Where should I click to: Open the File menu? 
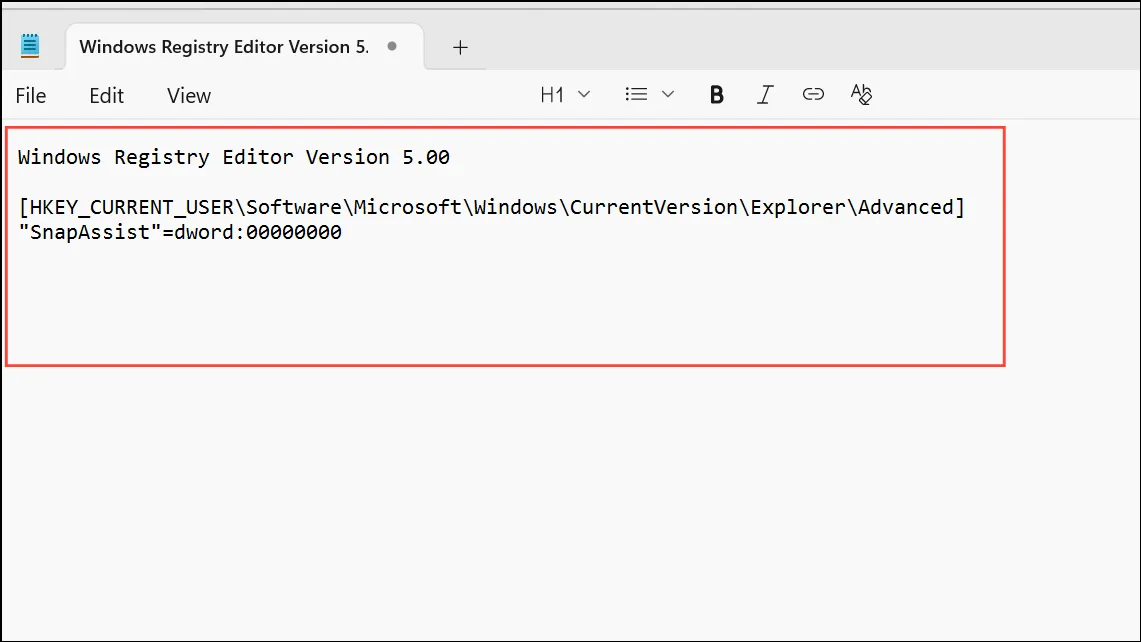[31, 95]
